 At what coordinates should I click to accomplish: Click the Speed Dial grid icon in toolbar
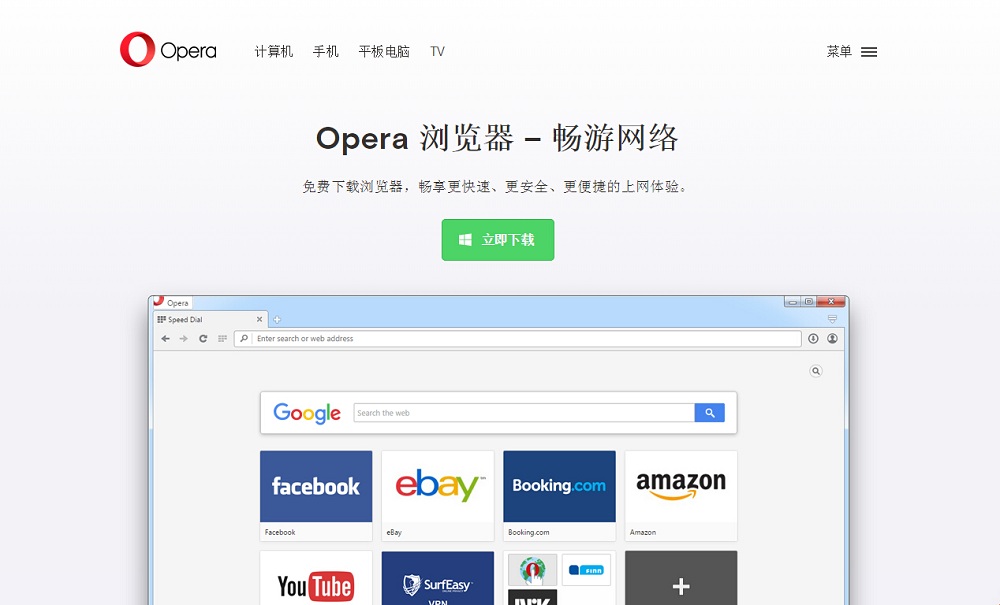pyautogui.click(x=222, y=339)
